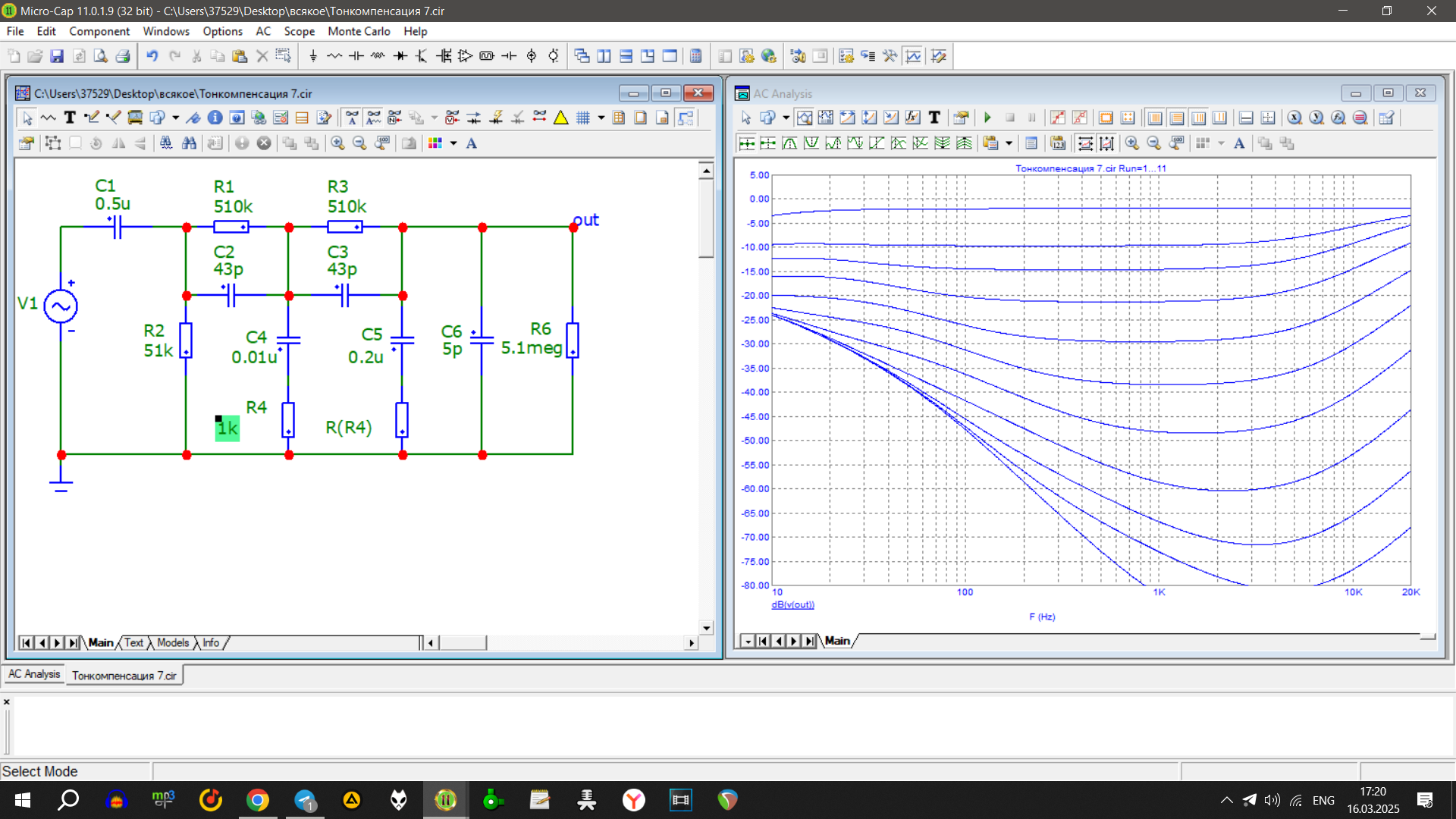Switch to the AC Analysis window tab
Viewport: 1456px width, 819px height.
pyautogui.click(x=34, y=674)
